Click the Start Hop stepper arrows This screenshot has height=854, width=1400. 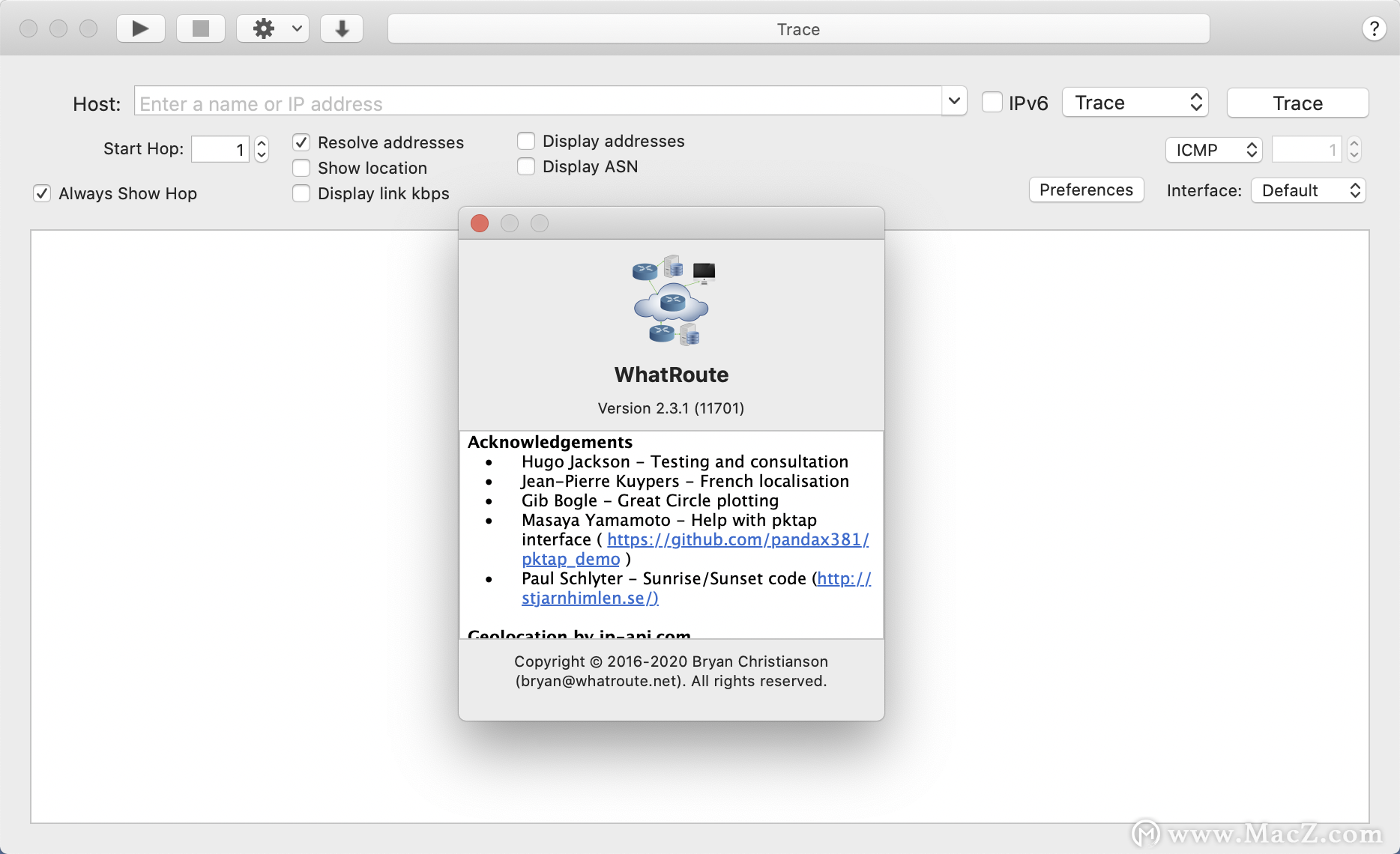click(x=262, y=149)
